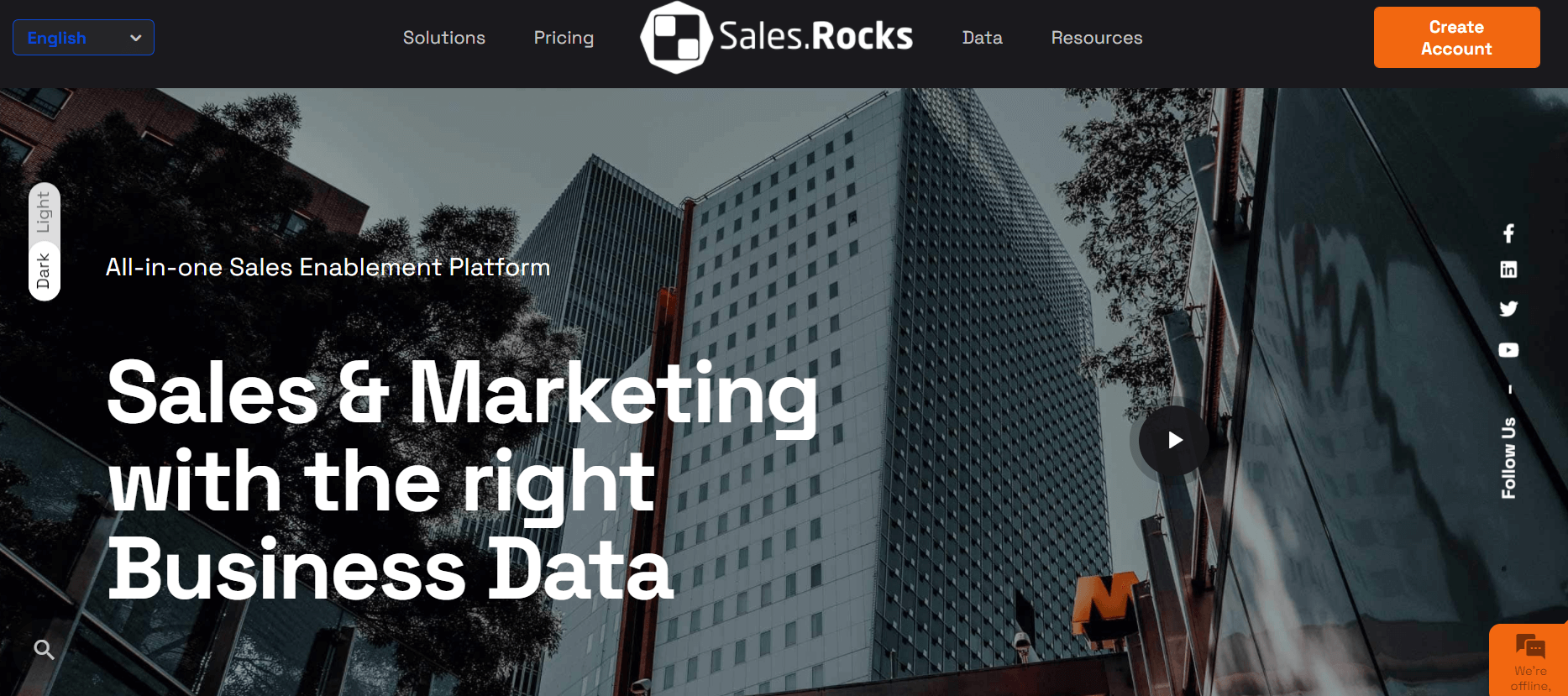
Task: Open the Twitter bird icon
Action: pos(1508,309)
